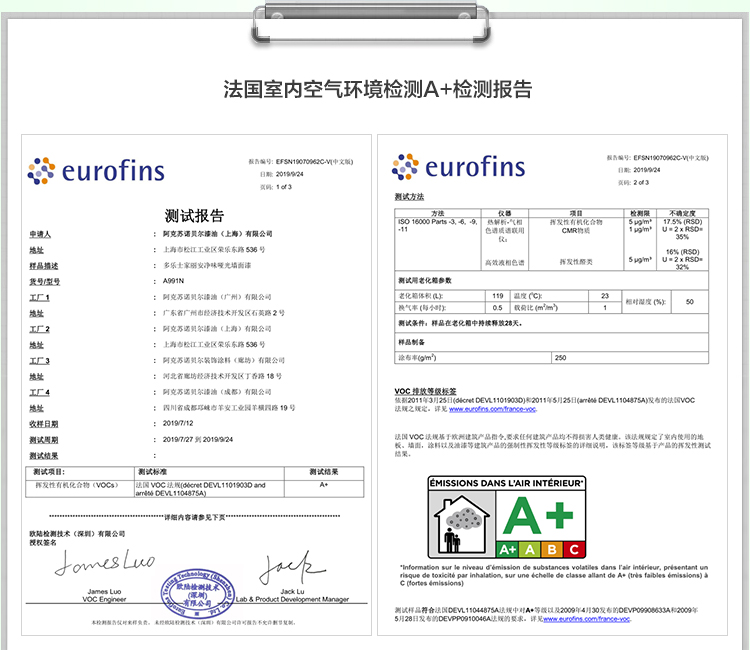This screenshot has width=750, height=650.
Task: Click the eurofins logo on page 1
Action: point(96,170)
